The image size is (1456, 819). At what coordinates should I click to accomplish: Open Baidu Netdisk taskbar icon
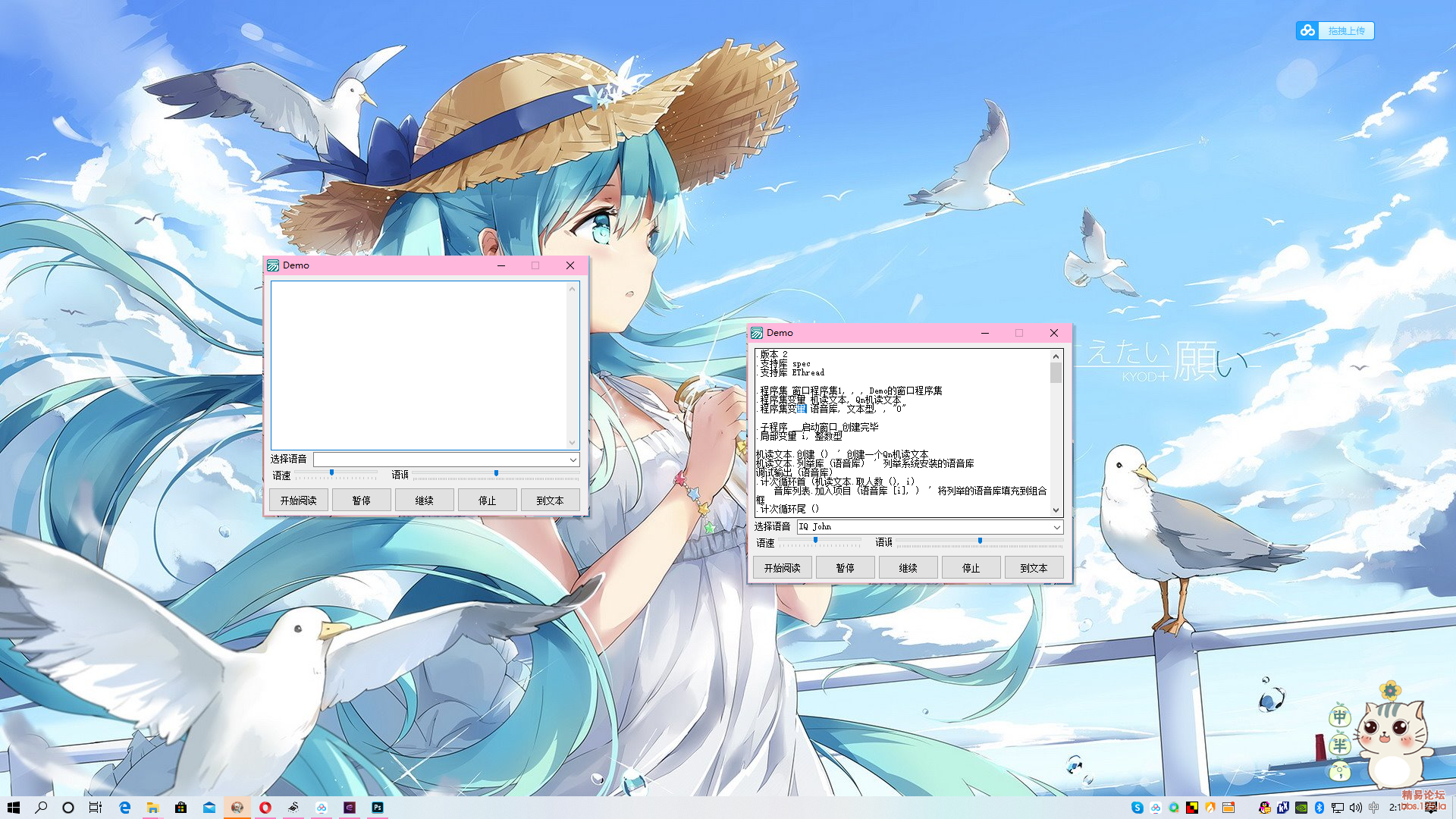322,808
